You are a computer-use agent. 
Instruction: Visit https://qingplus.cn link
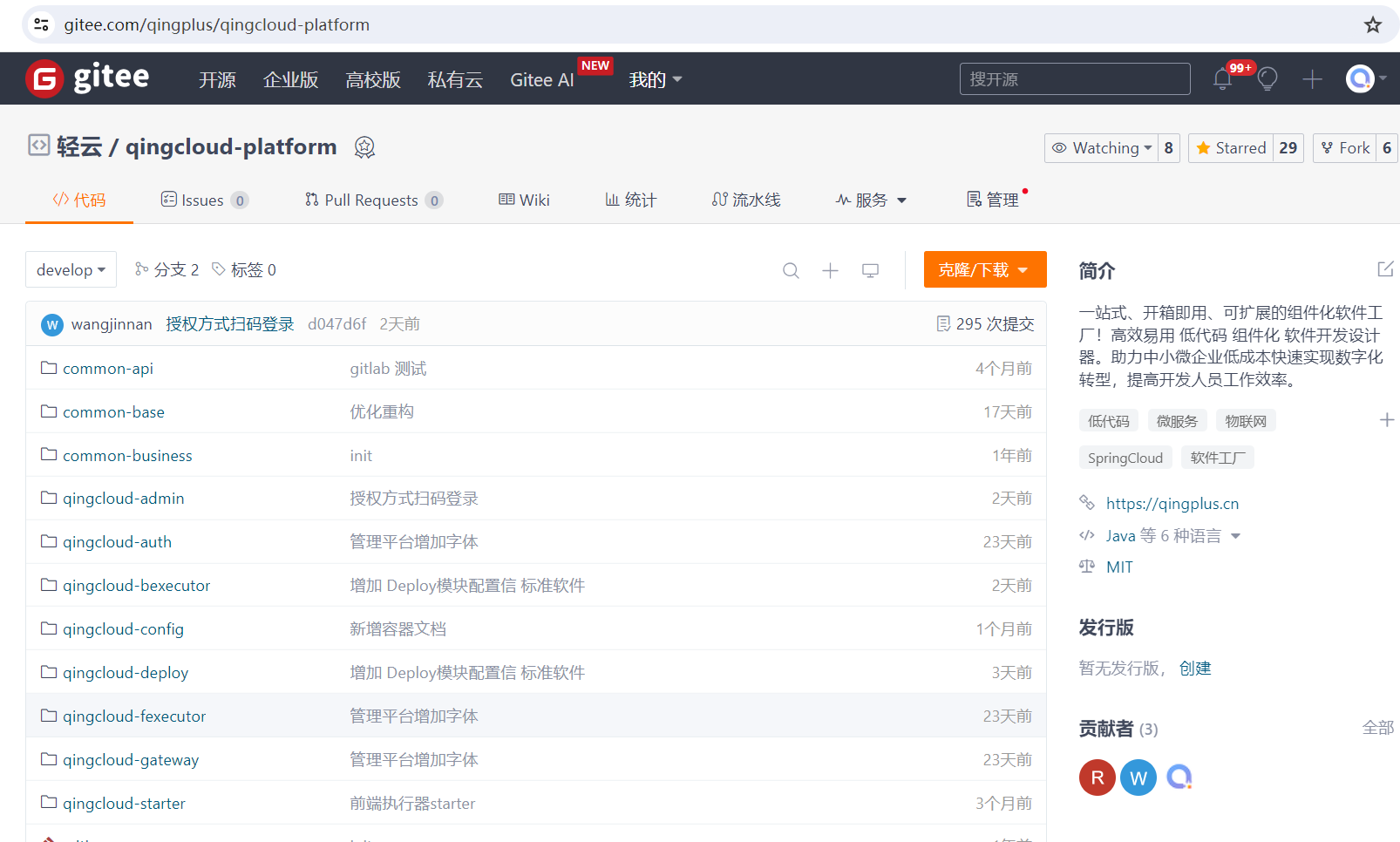tap(1172, 504)
